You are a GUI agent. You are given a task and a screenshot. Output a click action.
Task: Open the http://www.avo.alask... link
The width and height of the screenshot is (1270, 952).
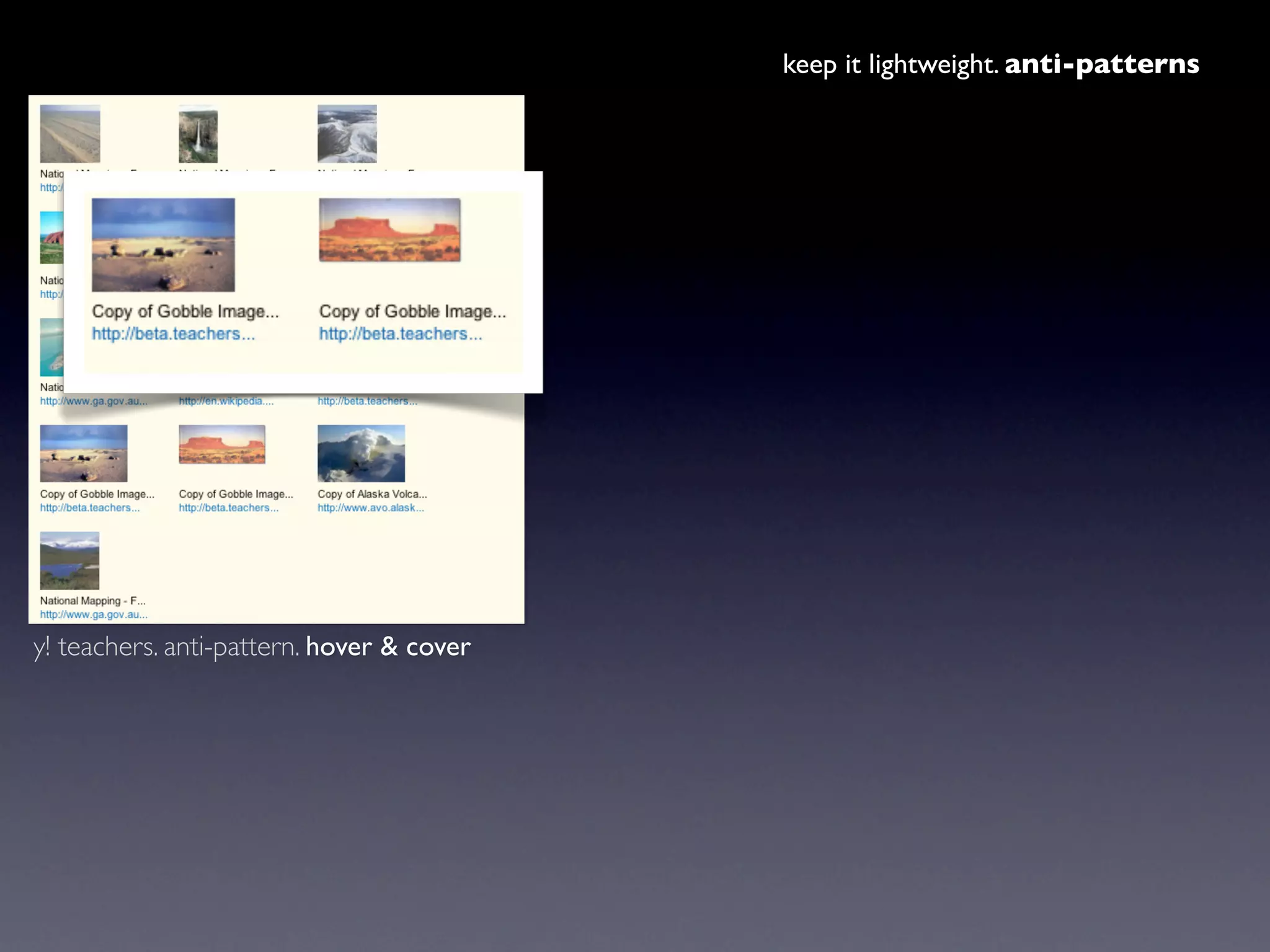(371, 508)
